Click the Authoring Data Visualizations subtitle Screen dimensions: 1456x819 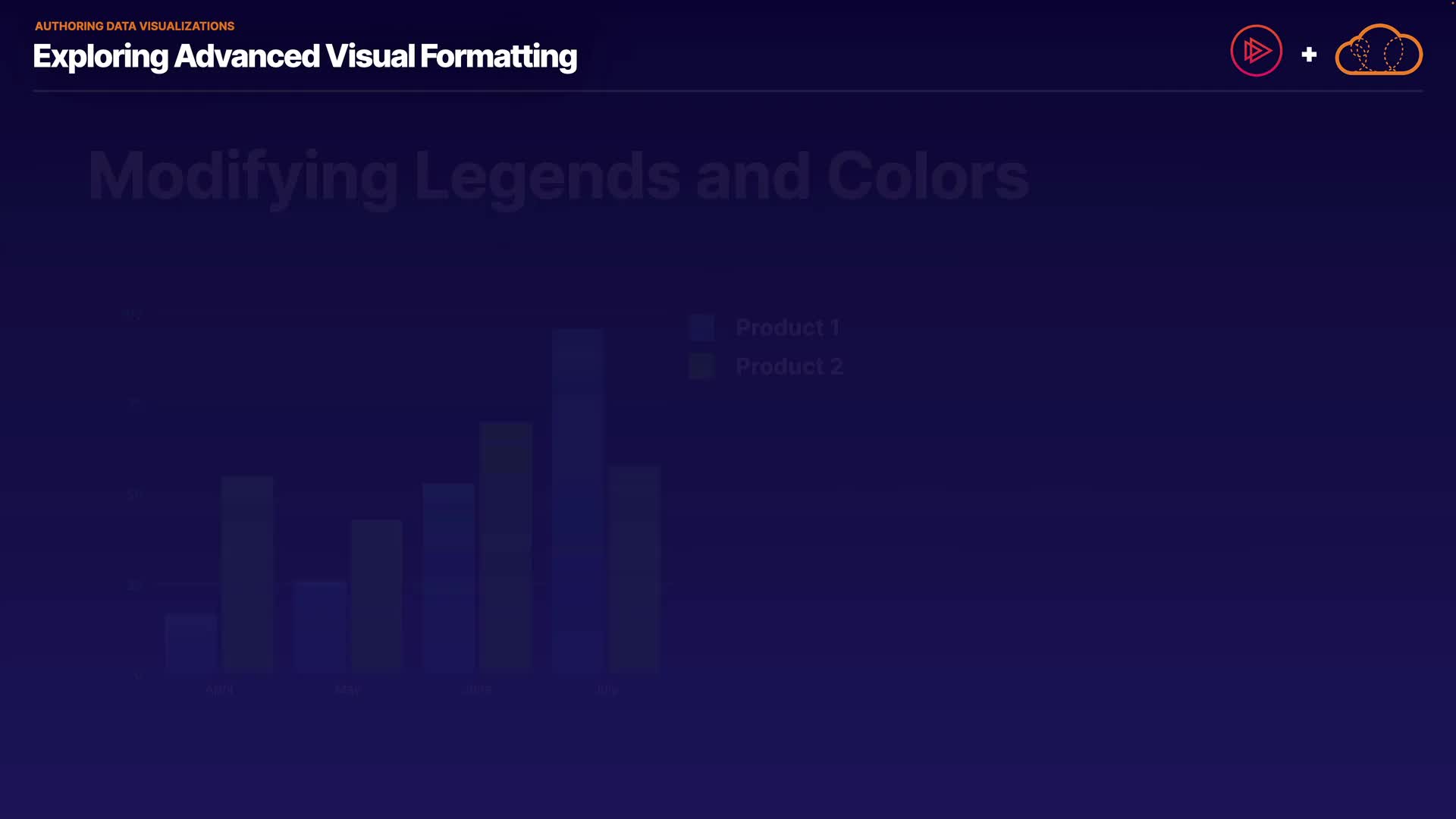[134, 26]
